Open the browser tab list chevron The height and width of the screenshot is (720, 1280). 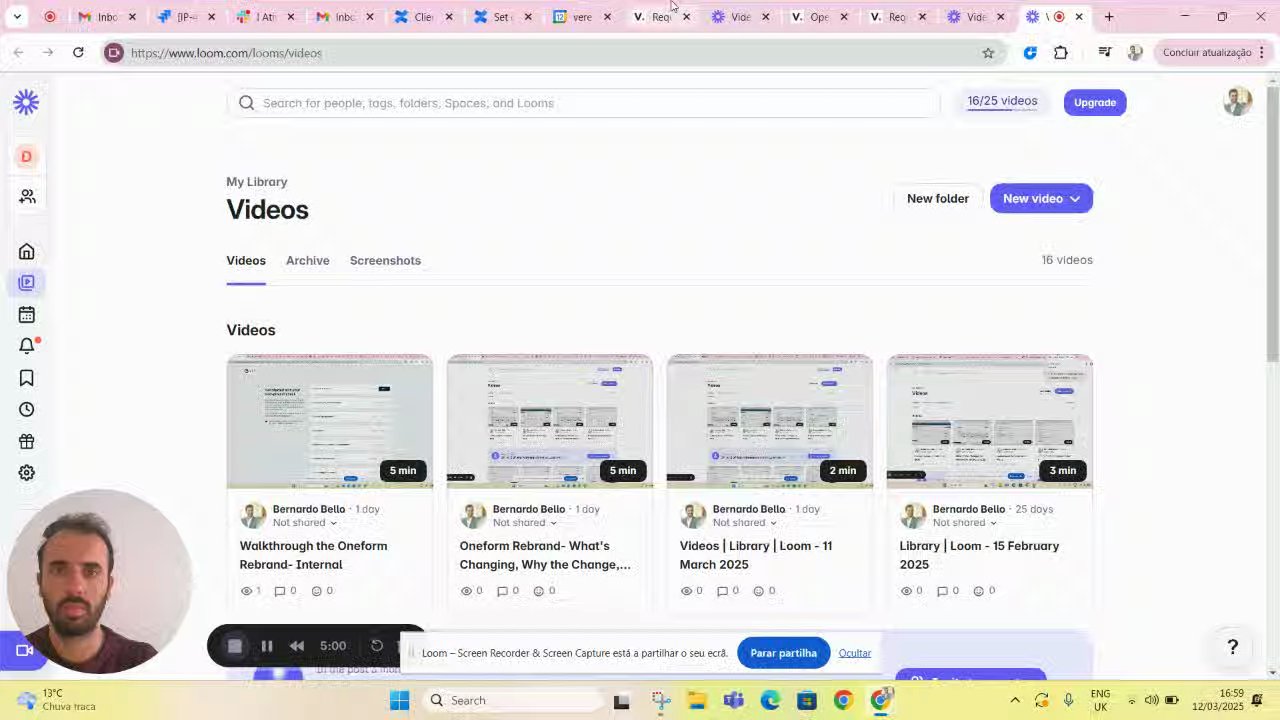(x=17, y=16)
